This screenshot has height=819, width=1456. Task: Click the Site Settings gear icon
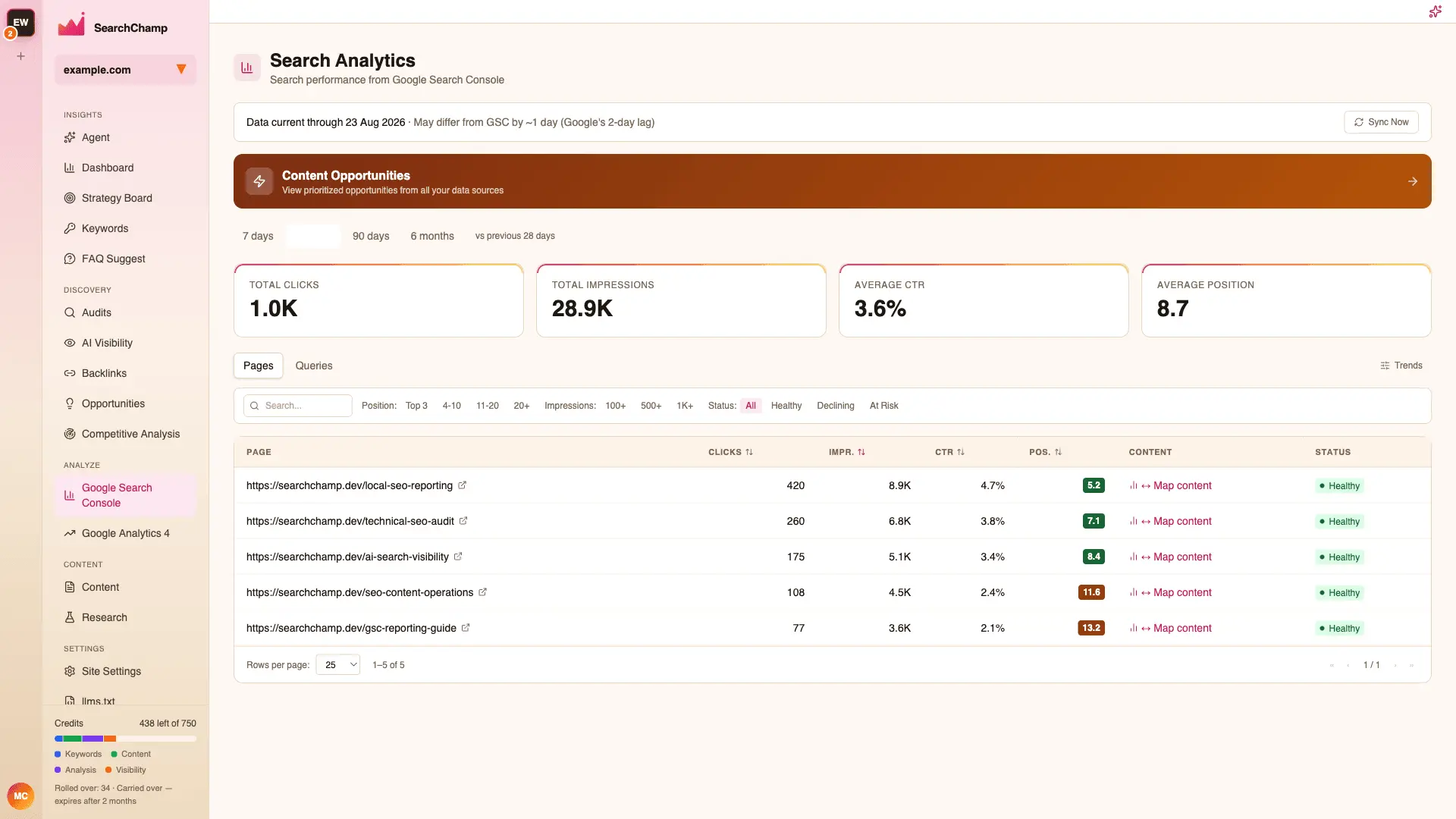click(70, 671)
